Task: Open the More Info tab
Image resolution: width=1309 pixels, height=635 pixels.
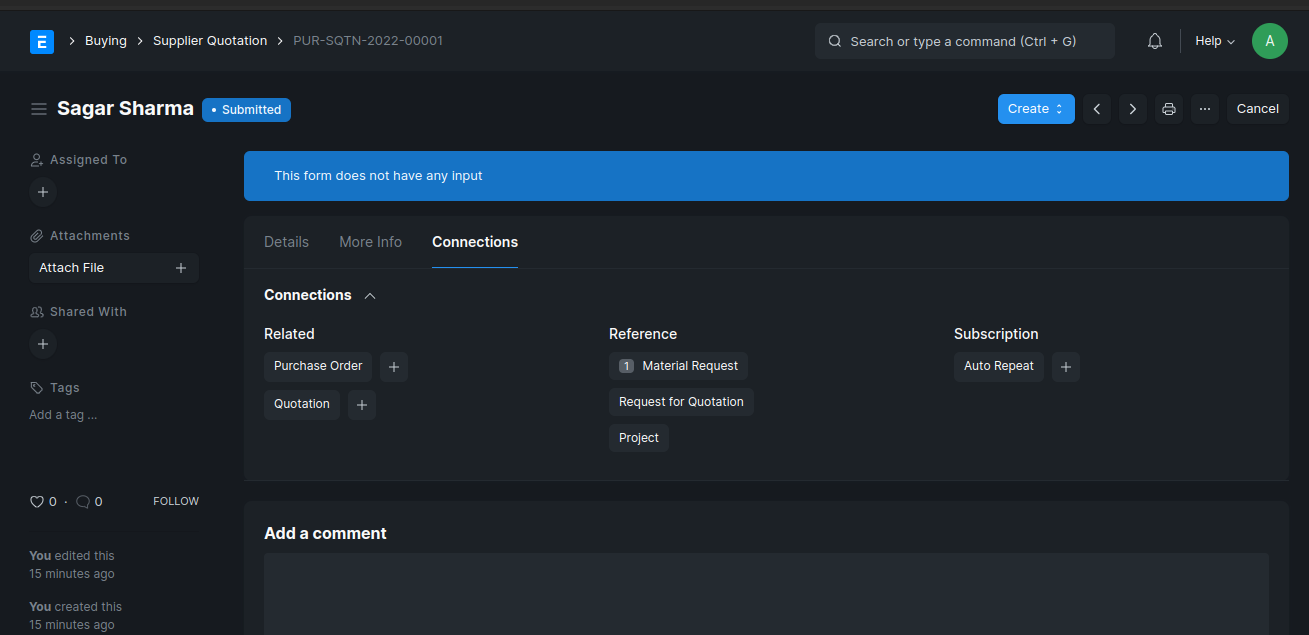Action: click(x=370, y=242)
